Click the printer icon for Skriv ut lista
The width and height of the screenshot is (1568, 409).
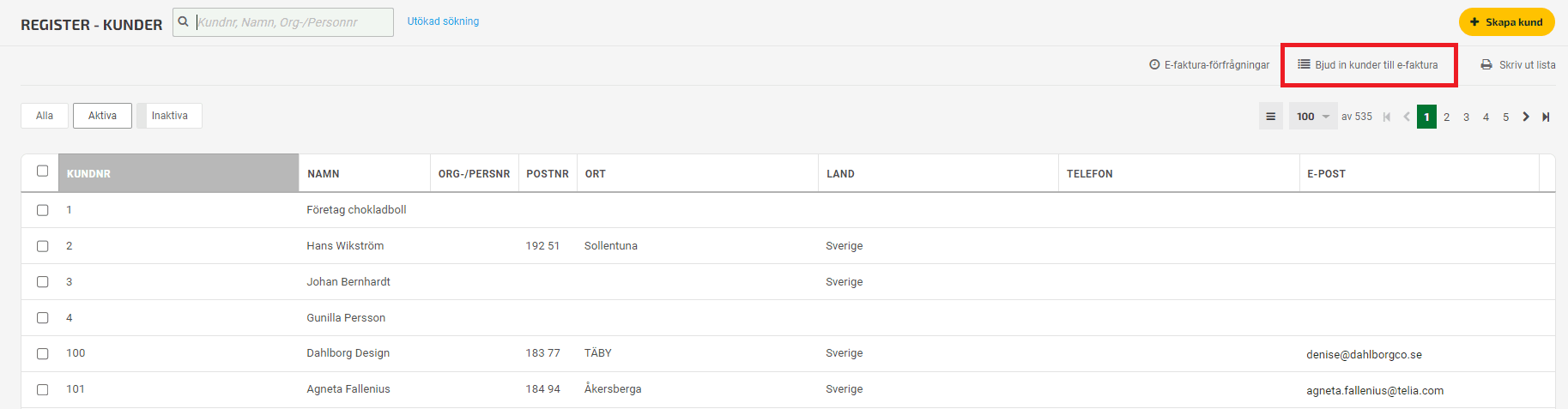coord(1486,64)
